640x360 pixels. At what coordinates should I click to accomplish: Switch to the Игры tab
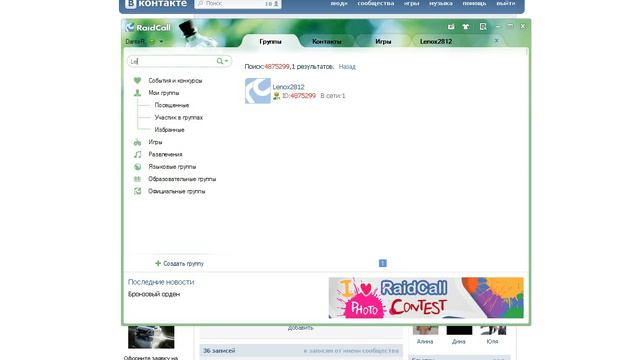[383, 41]
